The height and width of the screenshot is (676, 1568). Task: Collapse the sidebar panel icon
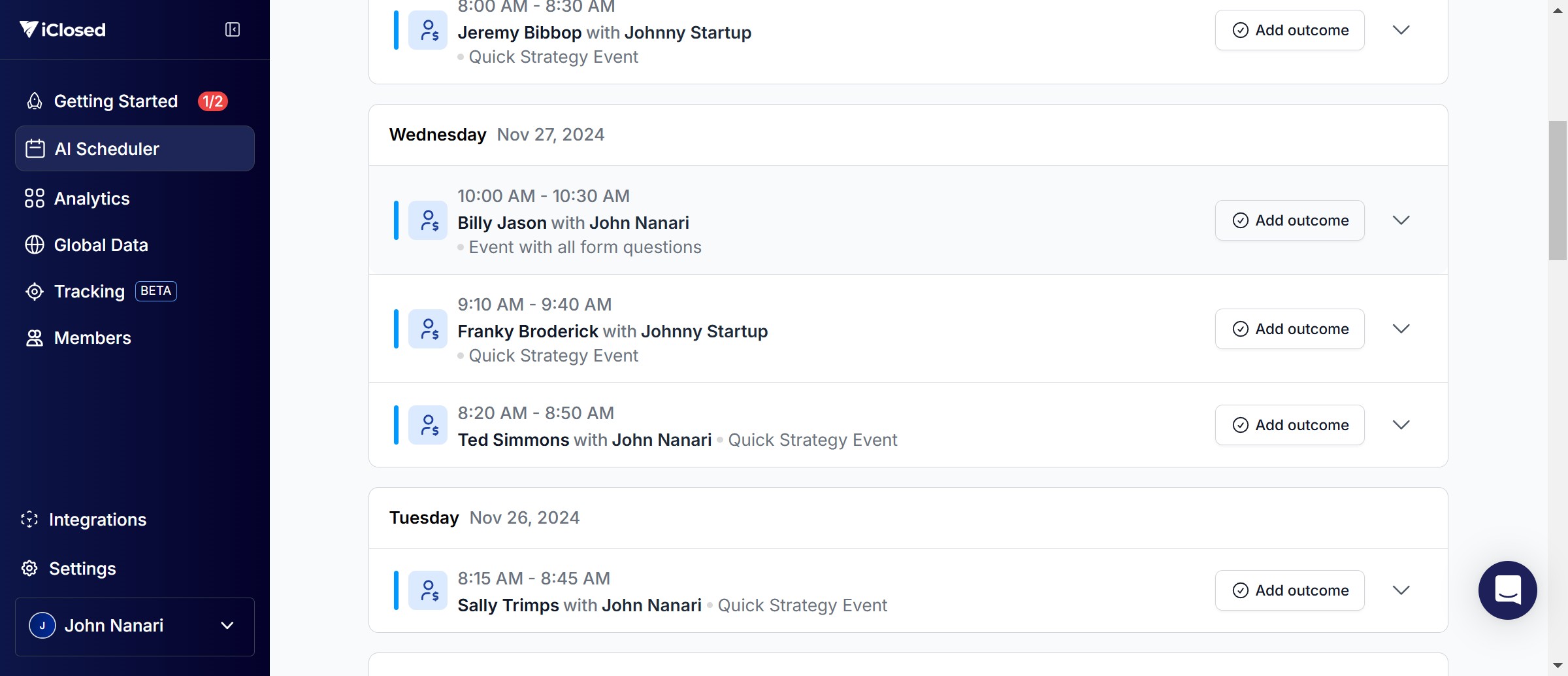tap(233, 29)
